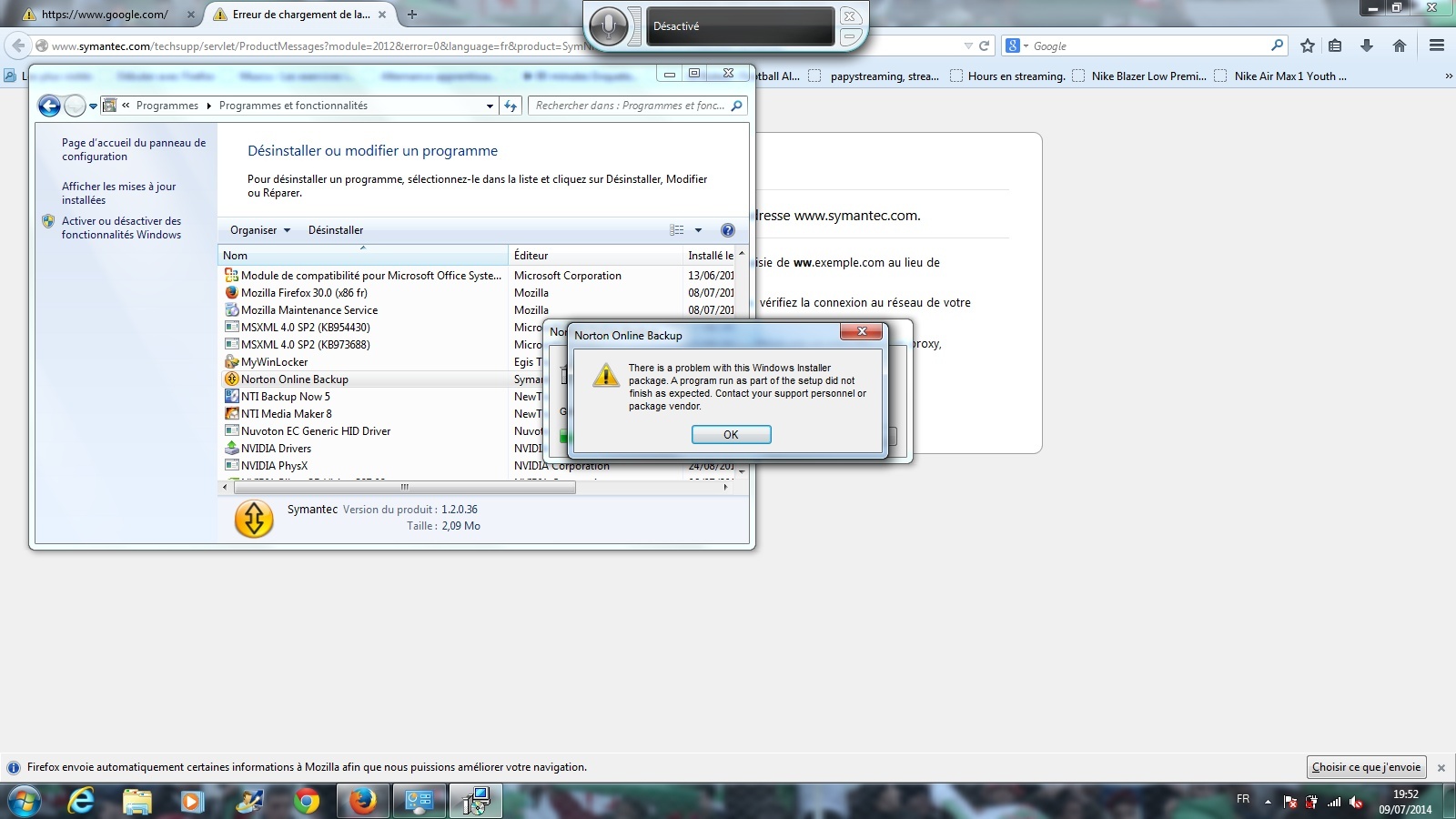
Task: Expand the address bar history dropdown in Control Panel
Action: pyautogui.click(x=490, y=106)
